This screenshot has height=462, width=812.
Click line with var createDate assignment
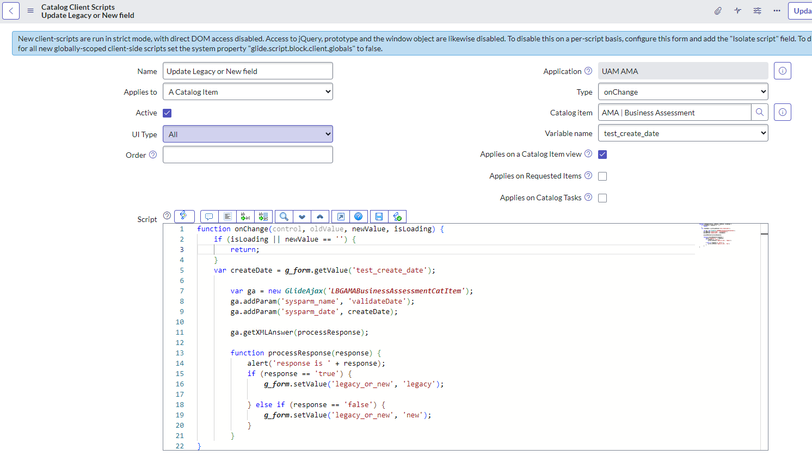(324, 270)
